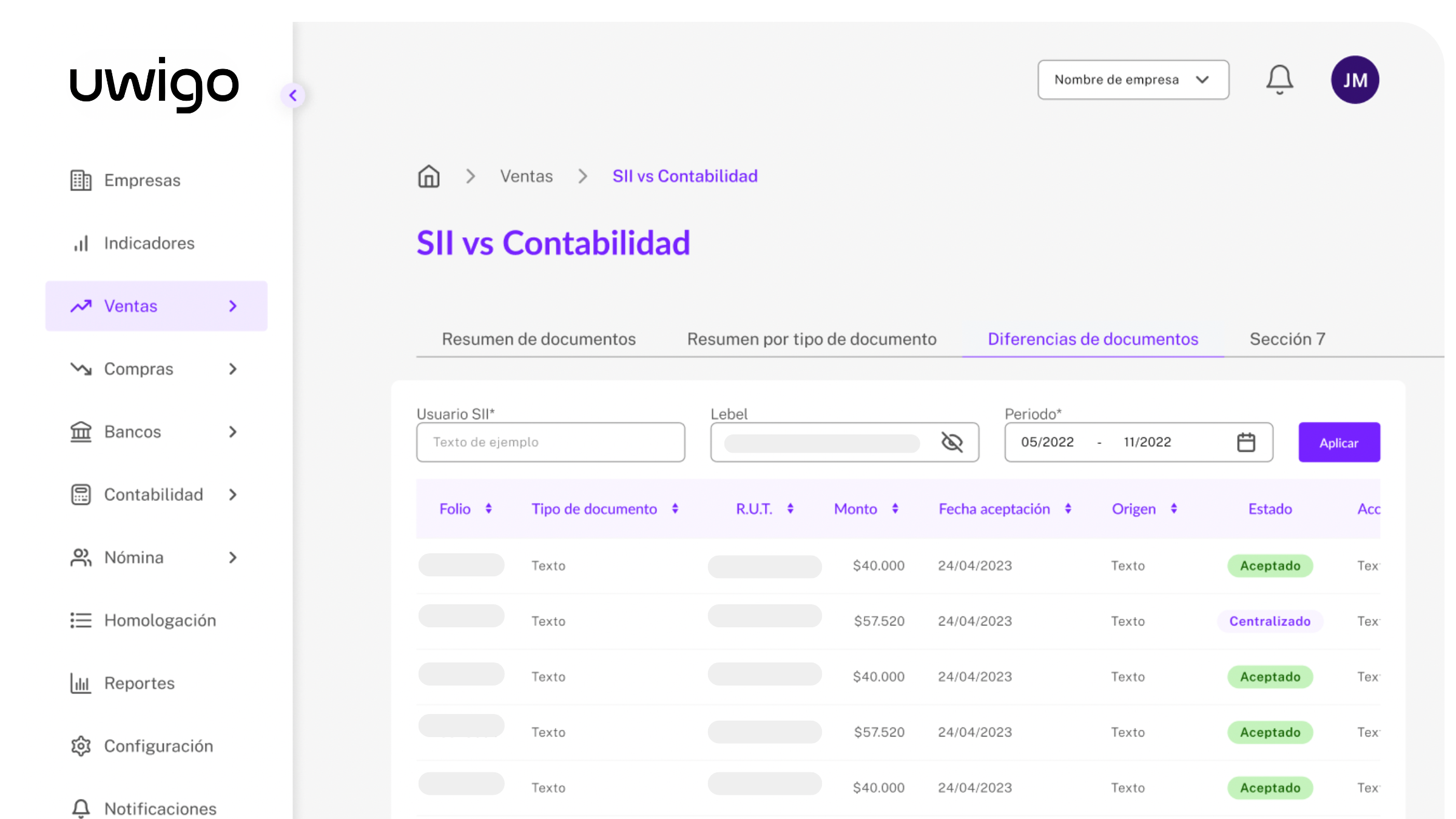Switch to Sección 7 tab
Screen dimensions: 1456x819
(1287, 339)
